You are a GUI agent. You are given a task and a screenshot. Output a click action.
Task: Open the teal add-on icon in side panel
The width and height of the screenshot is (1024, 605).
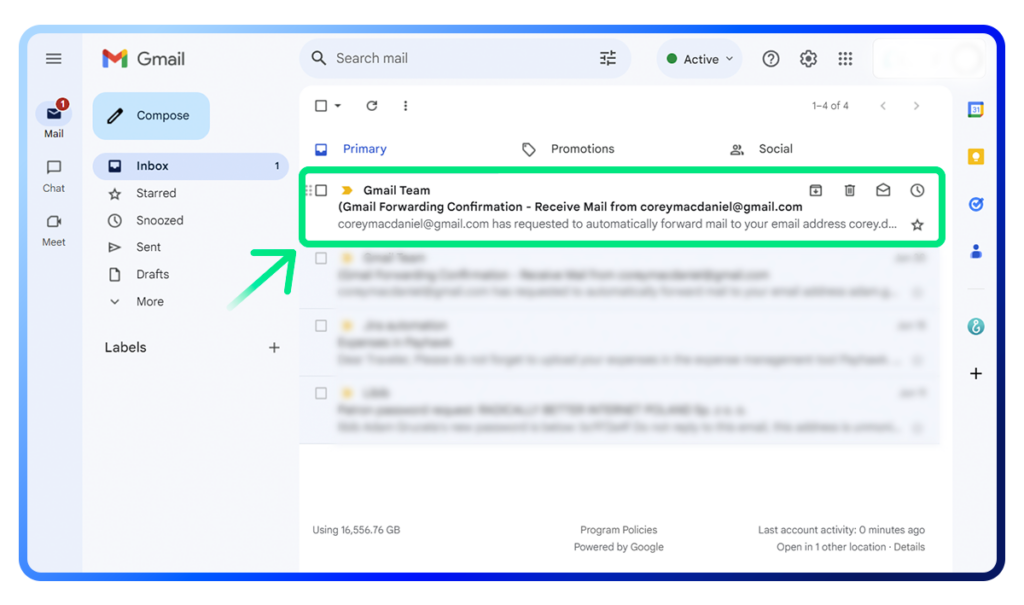pyautogui.click(x=976, y=326)
